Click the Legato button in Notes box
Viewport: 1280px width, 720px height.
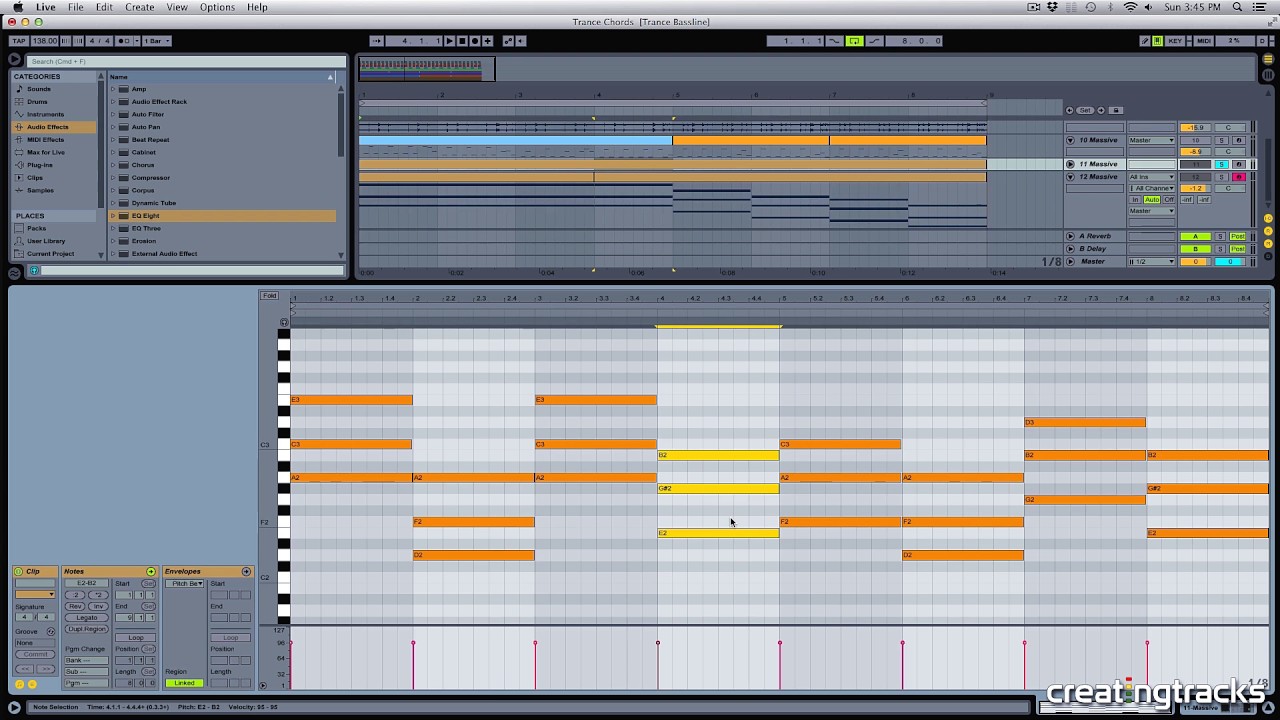pyautogui.click(x=87, y=618)
